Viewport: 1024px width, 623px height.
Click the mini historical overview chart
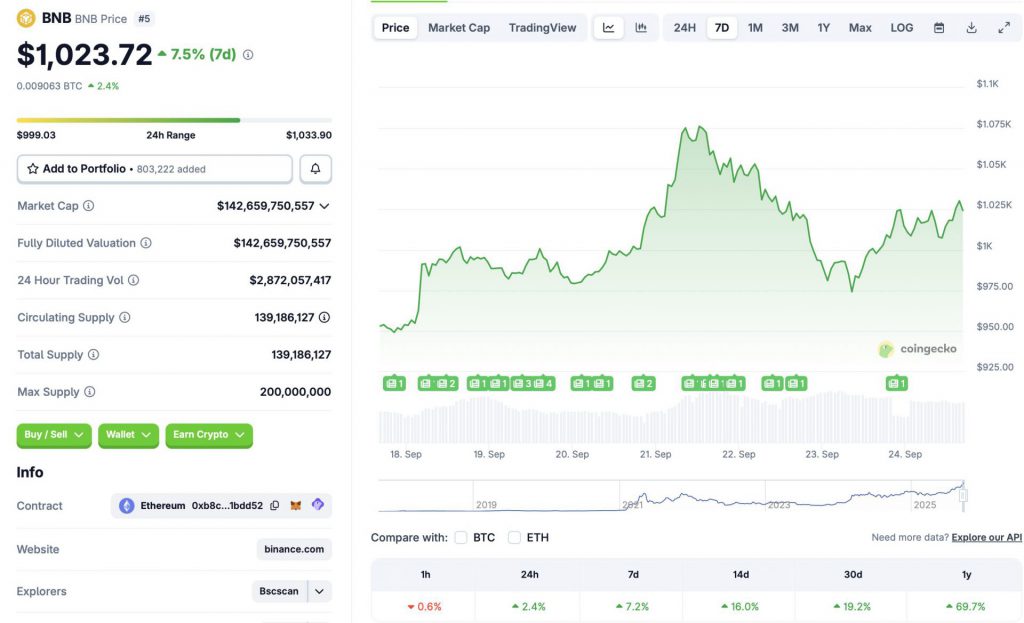pos(671,496)
